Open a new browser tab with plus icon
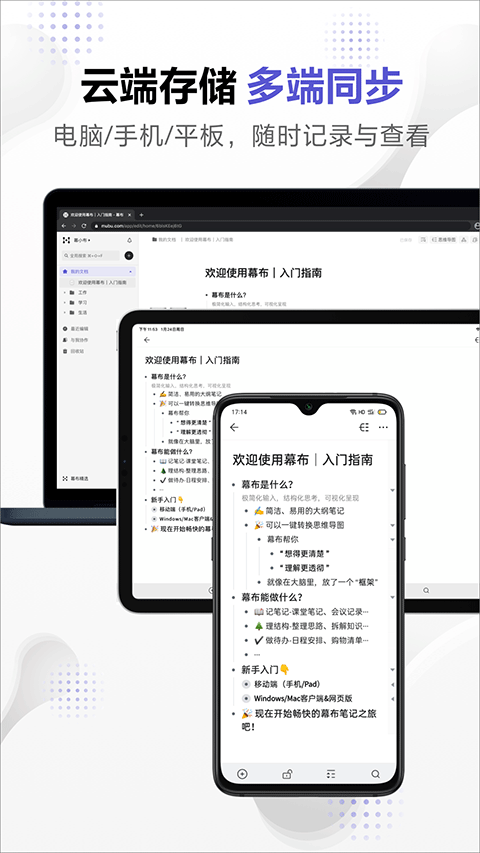 pyautogui.click(x=141, y=215)
